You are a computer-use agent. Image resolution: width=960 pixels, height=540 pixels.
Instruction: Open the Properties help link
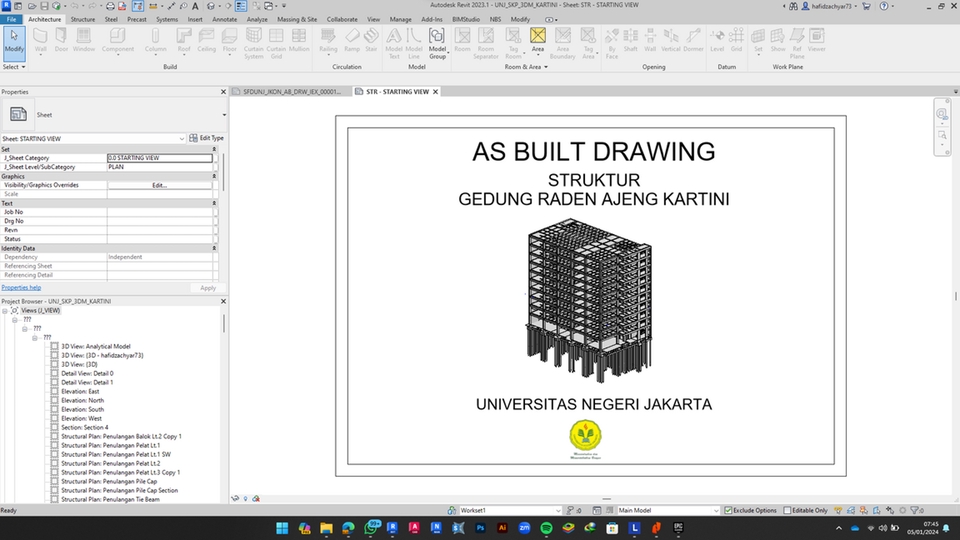pyautogui.click(x=21, y=287)
